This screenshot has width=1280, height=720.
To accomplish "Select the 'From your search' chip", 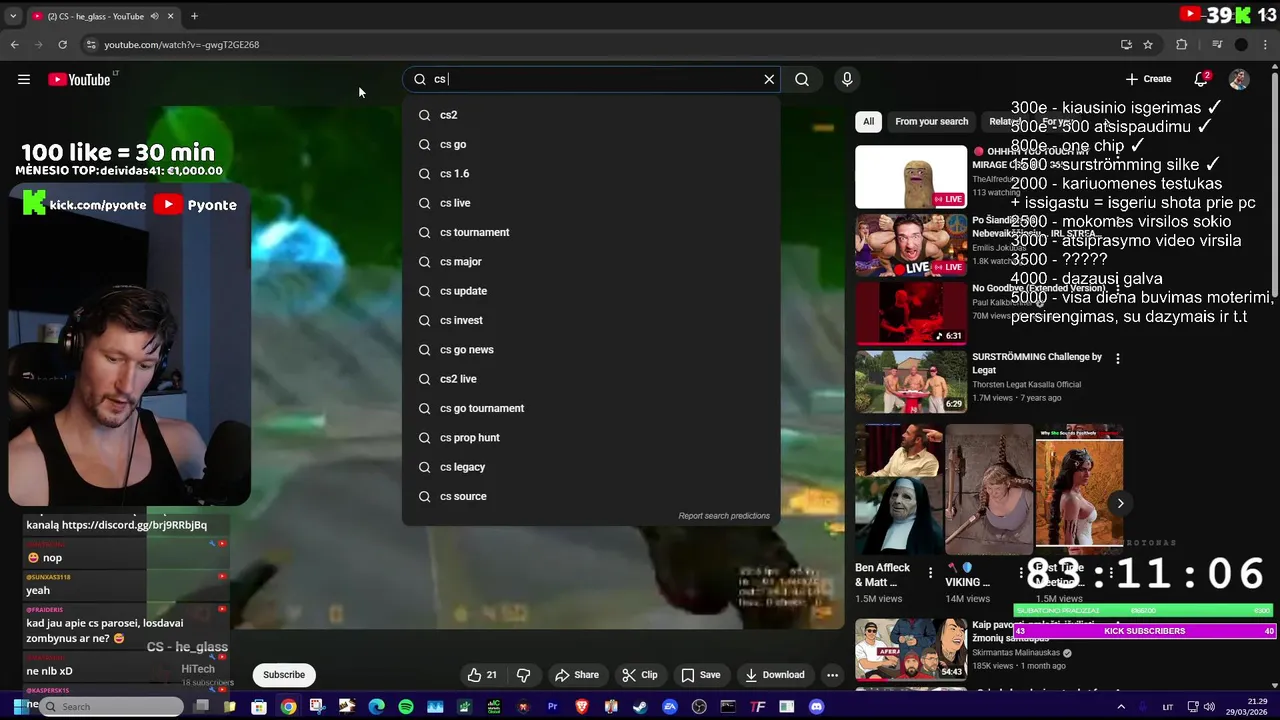I will coord(931,121).
